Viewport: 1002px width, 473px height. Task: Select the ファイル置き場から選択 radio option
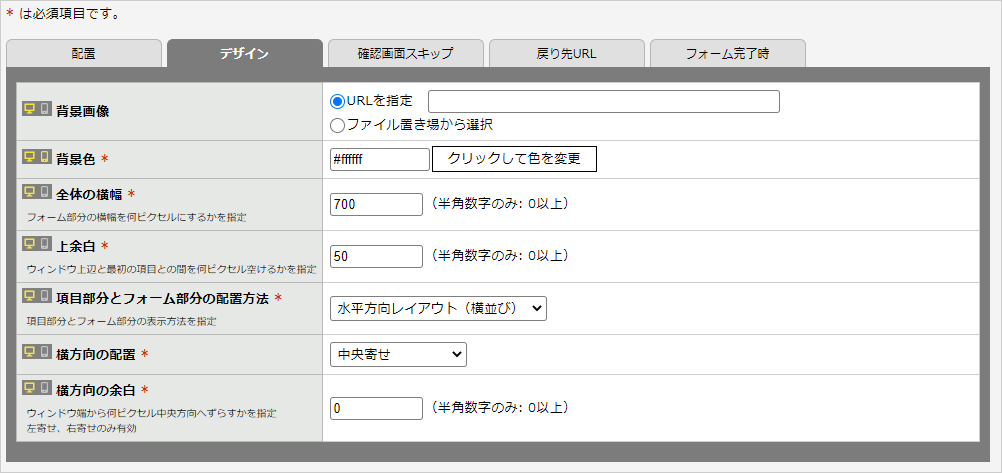pos(337,125)
